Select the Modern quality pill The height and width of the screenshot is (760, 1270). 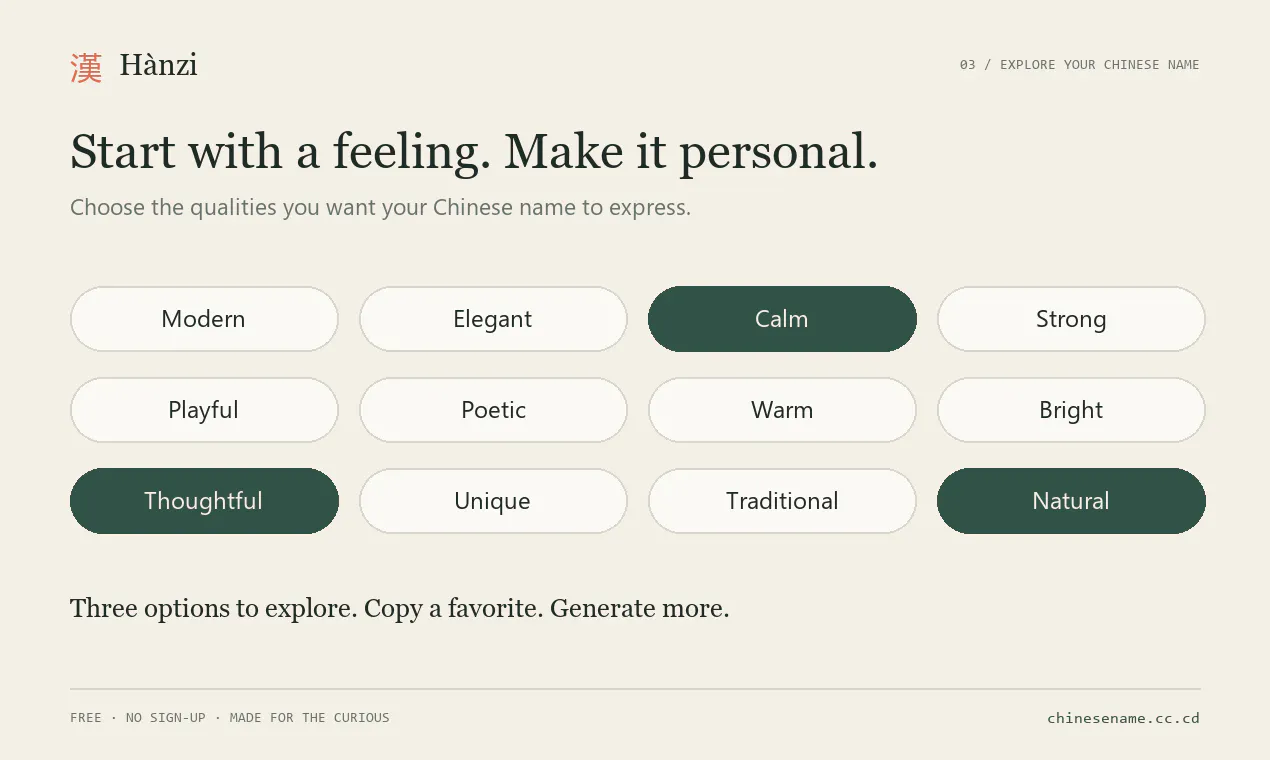point(204,319)
